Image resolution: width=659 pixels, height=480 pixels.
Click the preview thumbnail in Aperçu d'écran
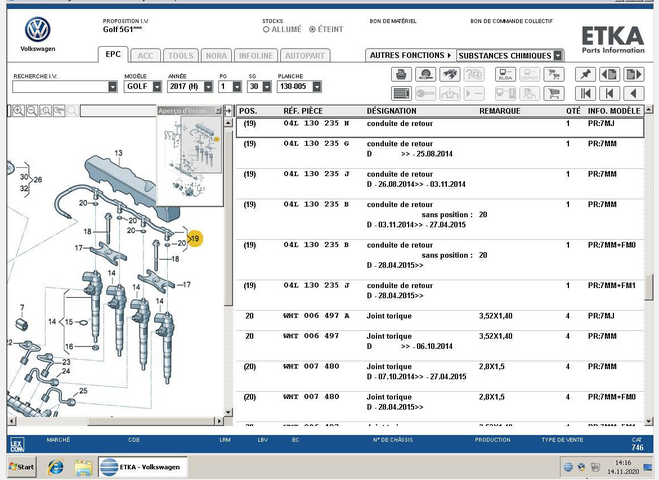pos(192,158)
